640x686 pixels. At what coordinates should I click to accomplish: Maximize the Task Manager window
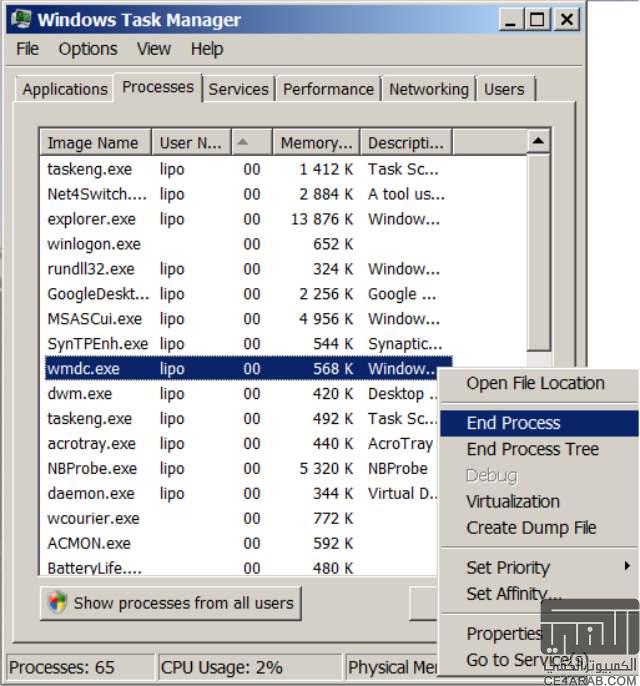click(x=538, y=20)
